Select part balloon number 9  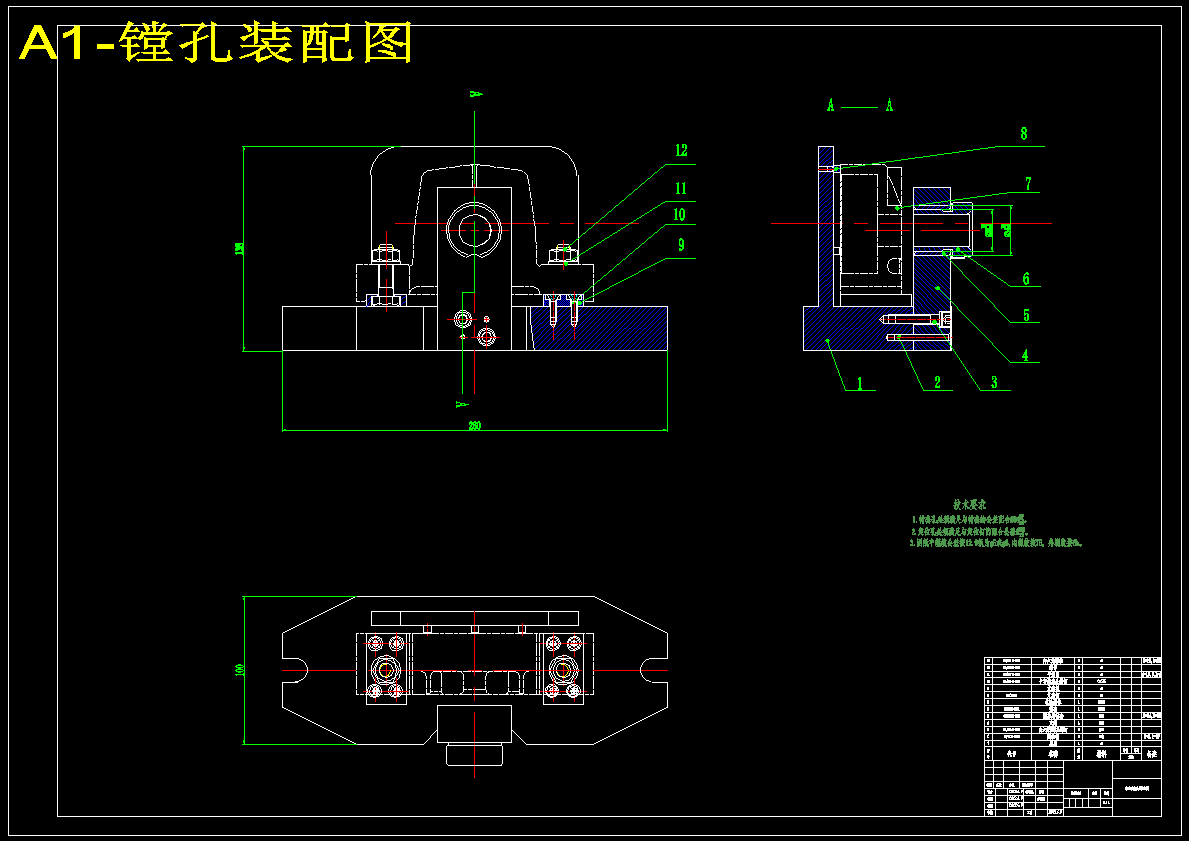coord(681,245)
